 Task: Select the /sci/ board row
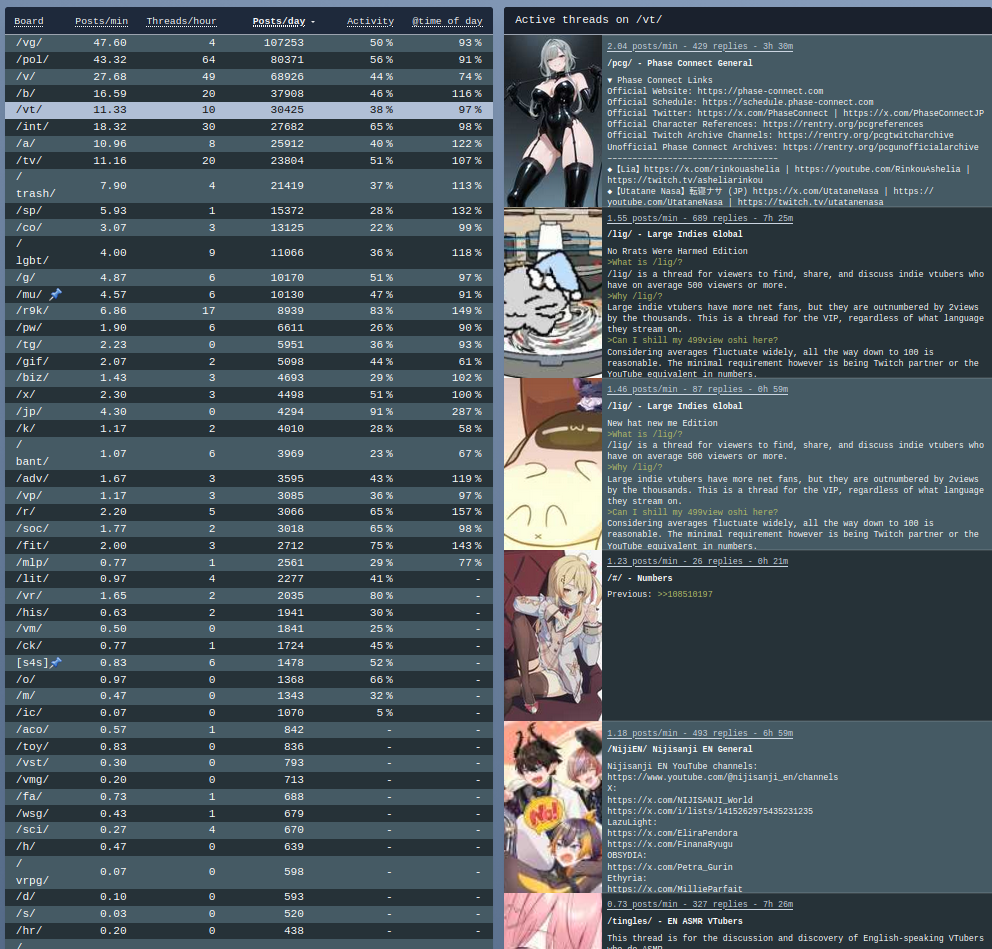pos(249,829)
